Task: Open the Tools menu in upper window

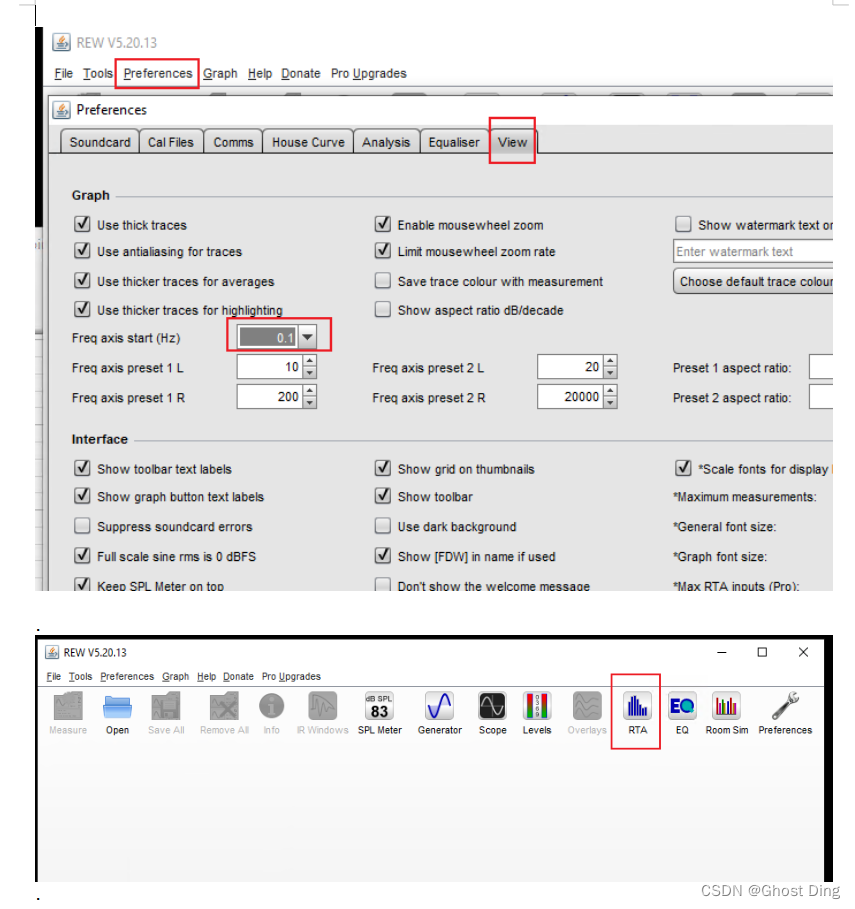Action: click(97, 74)
